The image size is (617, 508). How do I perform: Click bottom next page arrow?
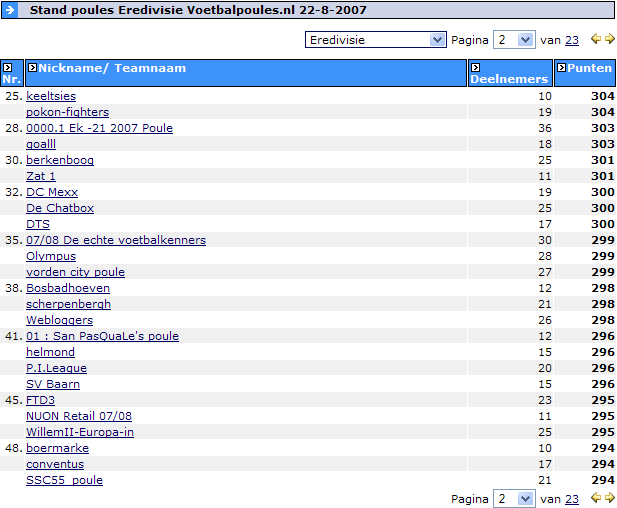coord(610,499)
